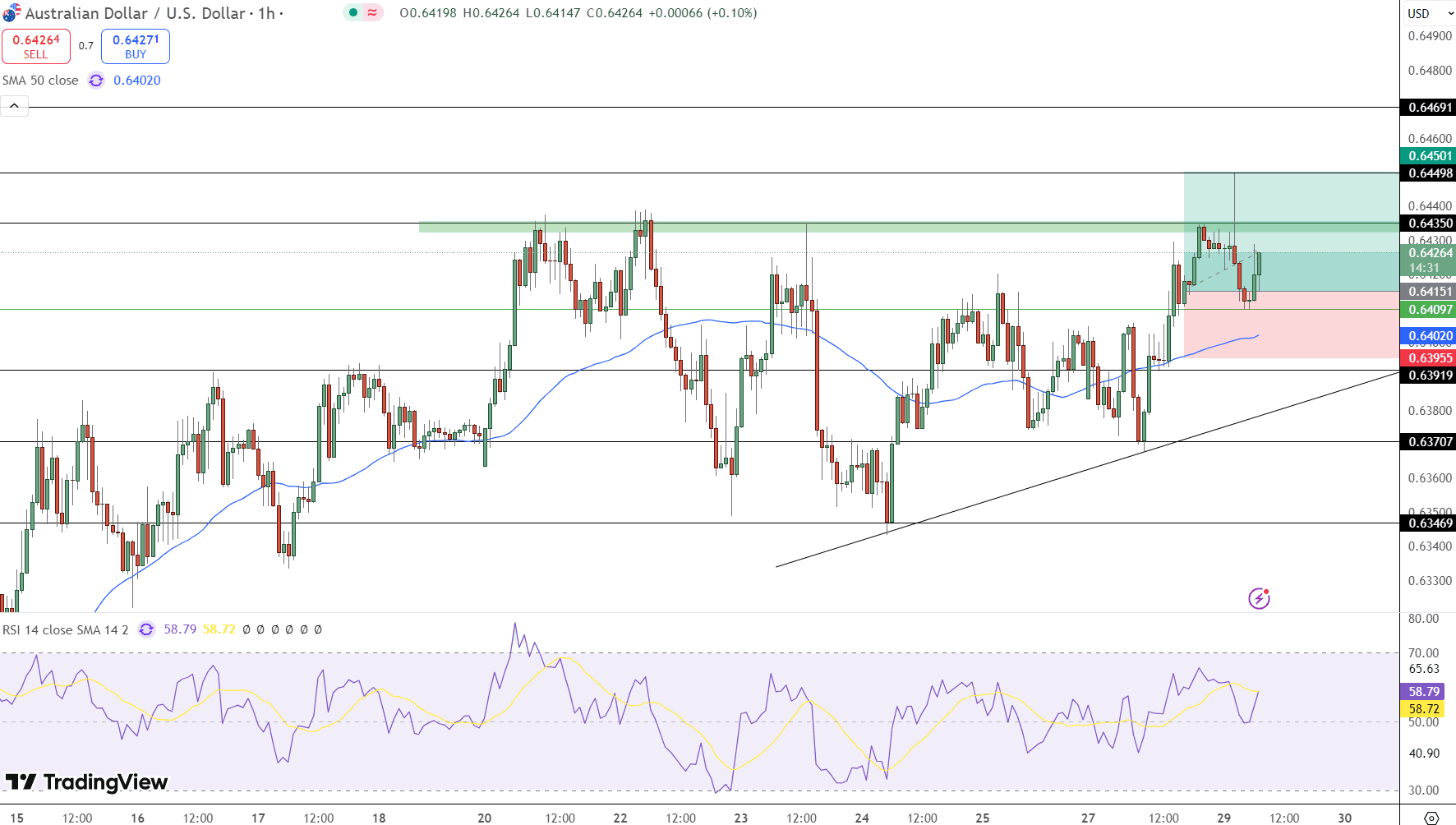Click the green market-open status dot
The height and width of the screenshot is (825, 1456).
point(353,12)
